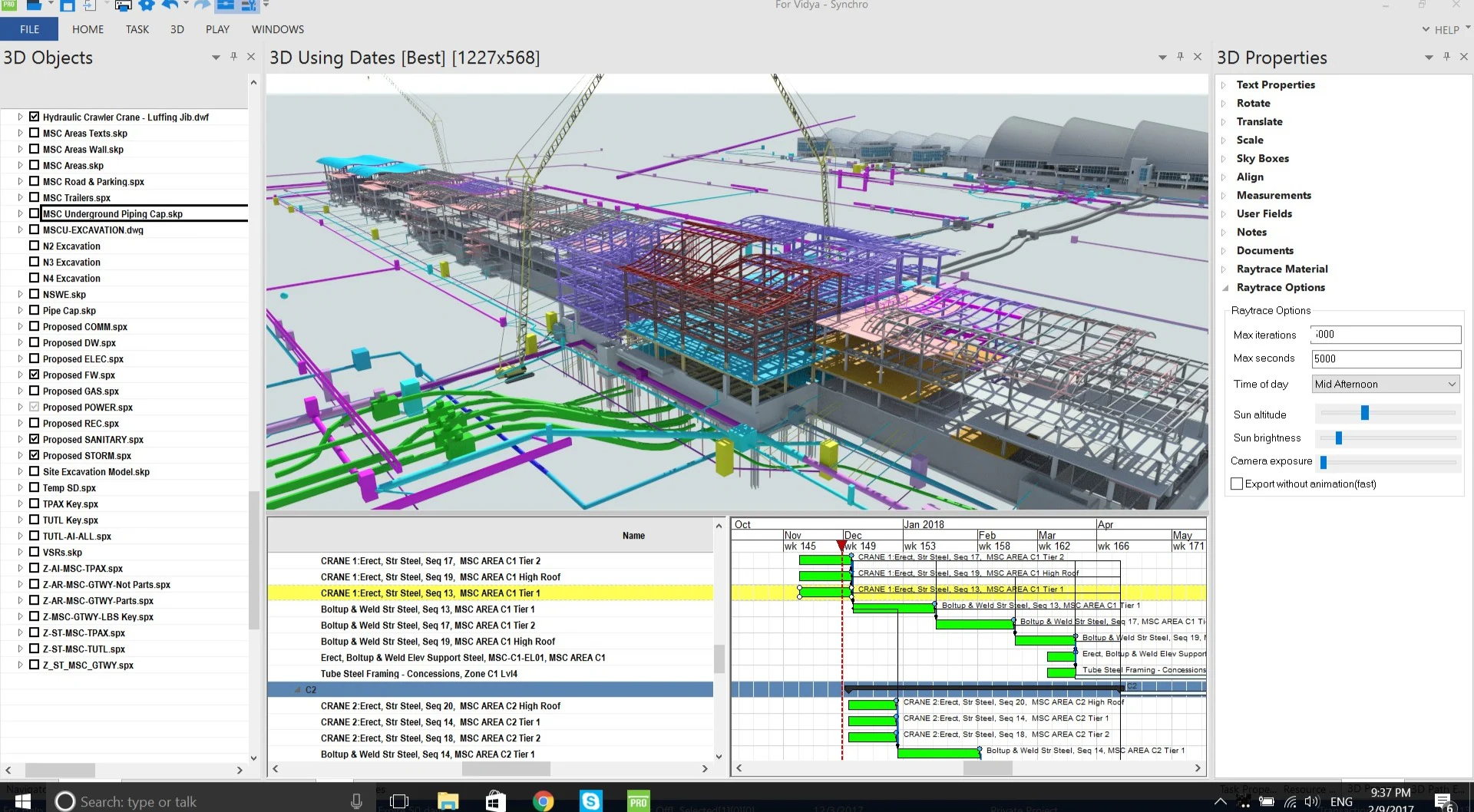Open the customize quick access toolbar arrow
1474x812 pixels.
[x=266, y=5]
